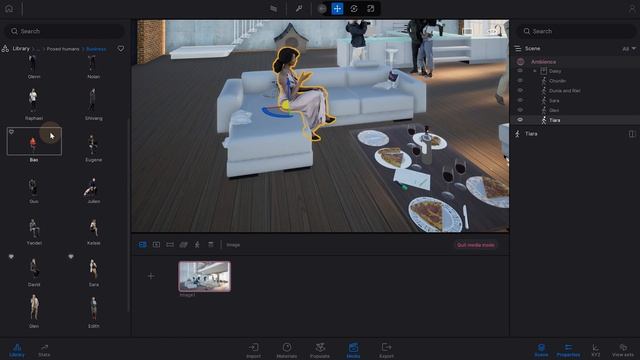Go to Posed humans breadcrumb
This screenshot has height=360, width=640.
pos(63,49)
